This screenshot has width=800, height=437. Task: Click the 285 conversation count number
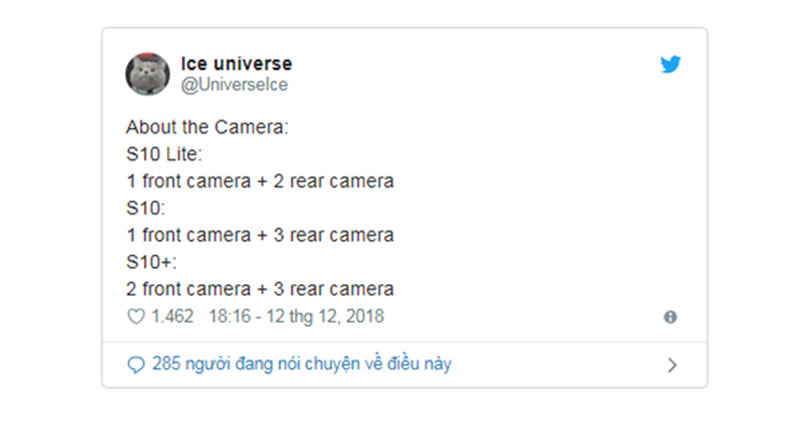click(x=166, y=364)
